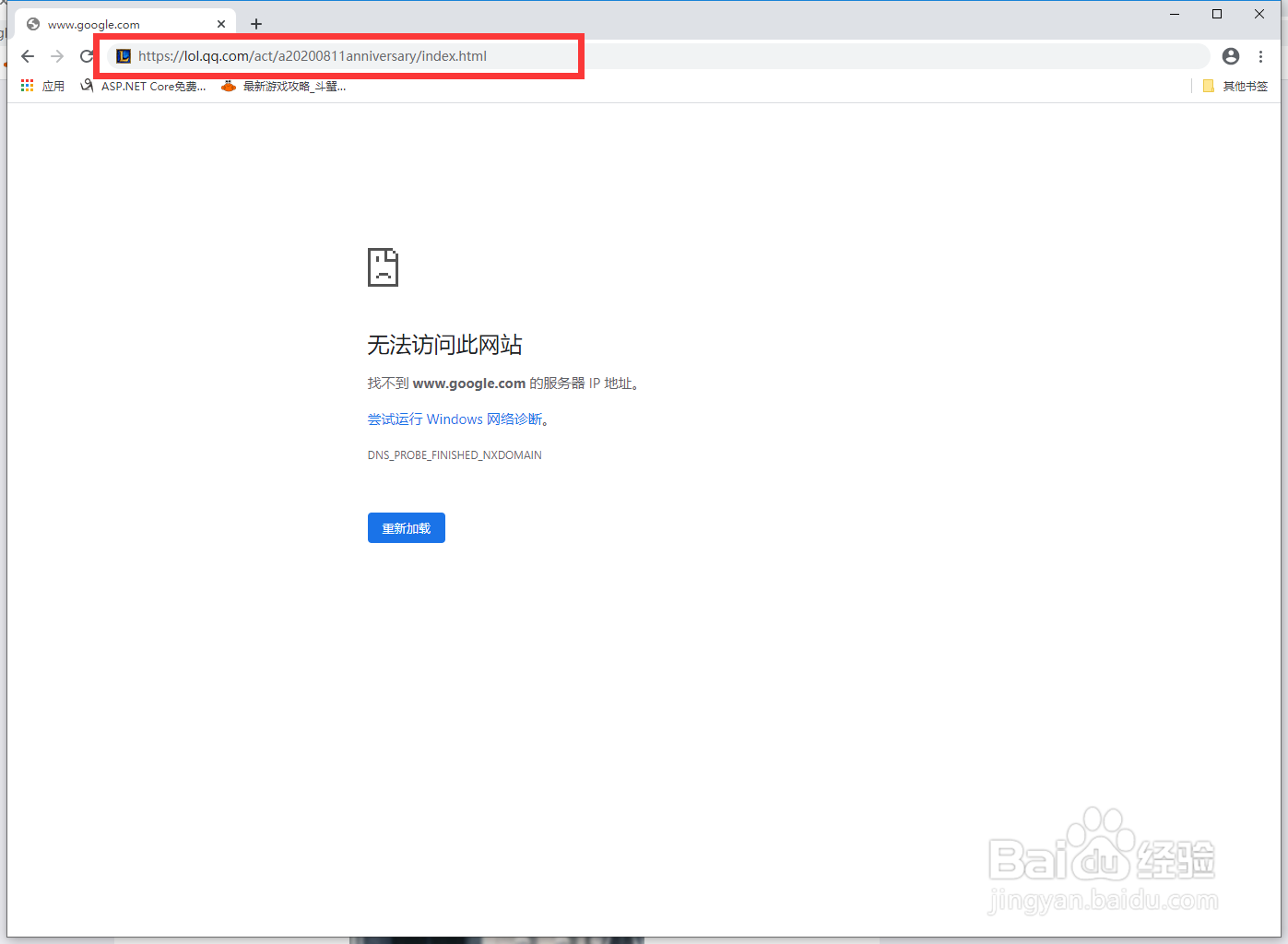Select the www.google.com tab
Screen dimensions: 1288x944
pyautogui.click(x=125, y=24)
